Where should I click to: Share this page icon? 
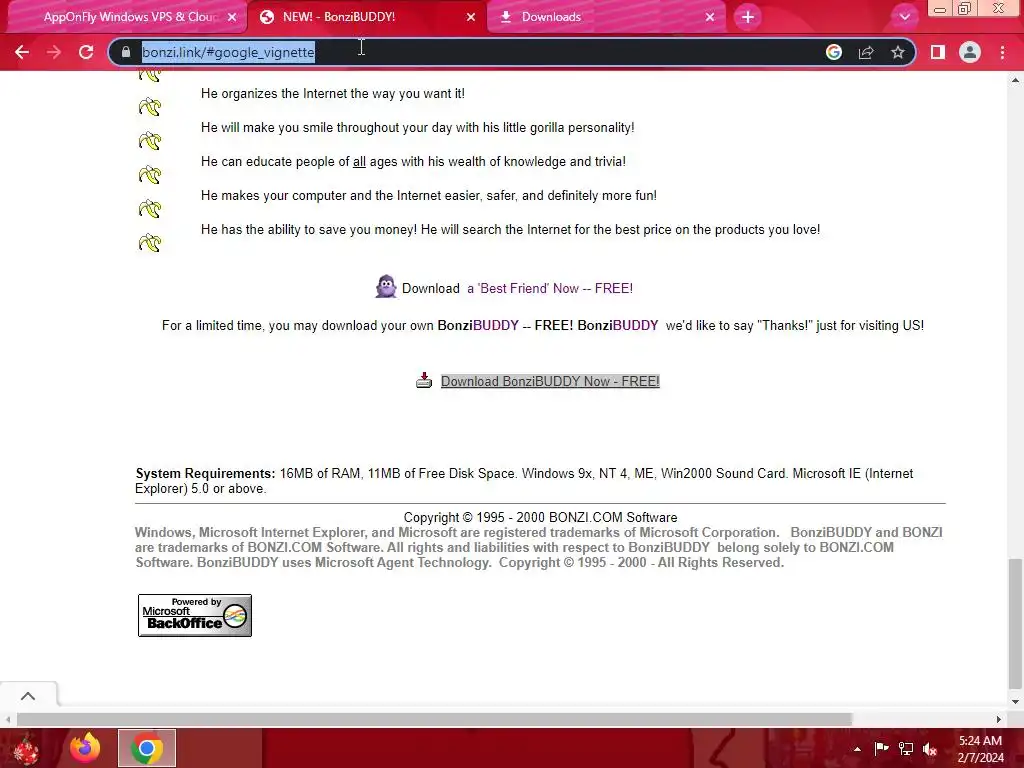[x=866, y=52]
